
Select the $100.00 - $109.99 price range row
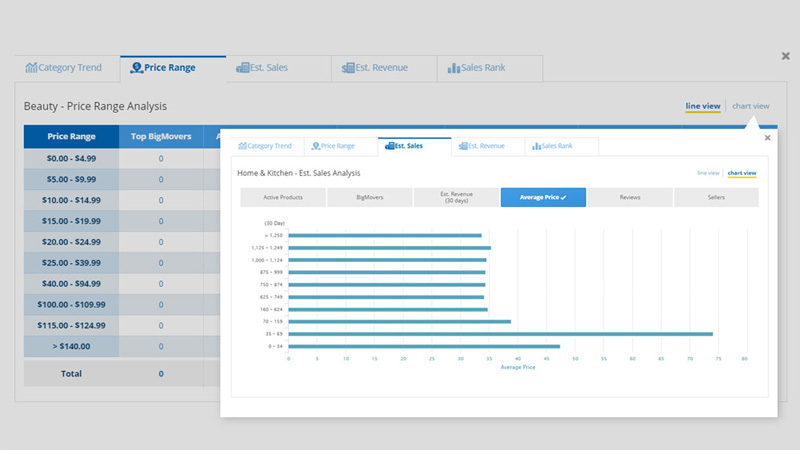(71, 305)
